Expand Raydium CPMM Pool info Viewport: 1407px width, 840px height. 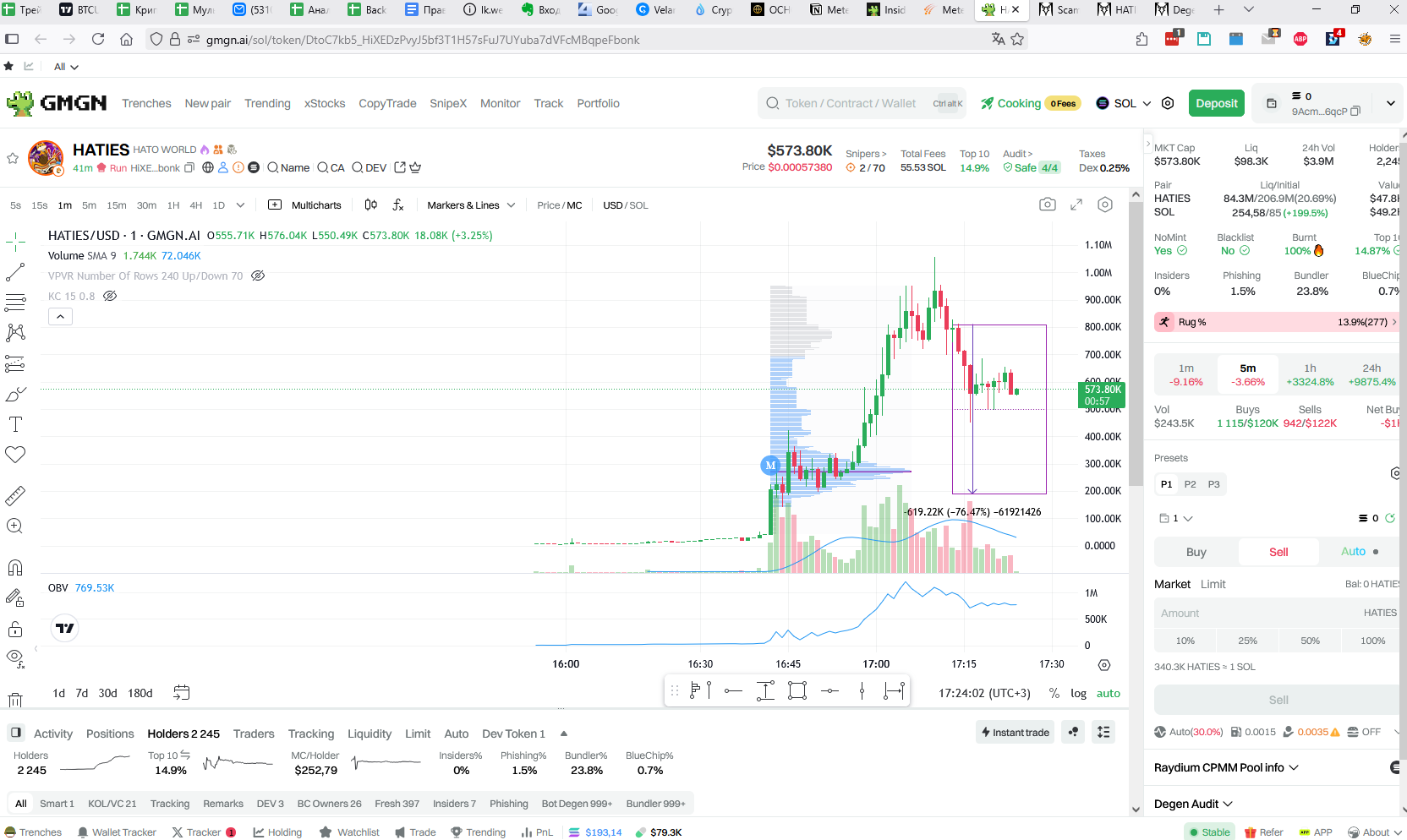pyautogui.click(x=1226, y=767)
